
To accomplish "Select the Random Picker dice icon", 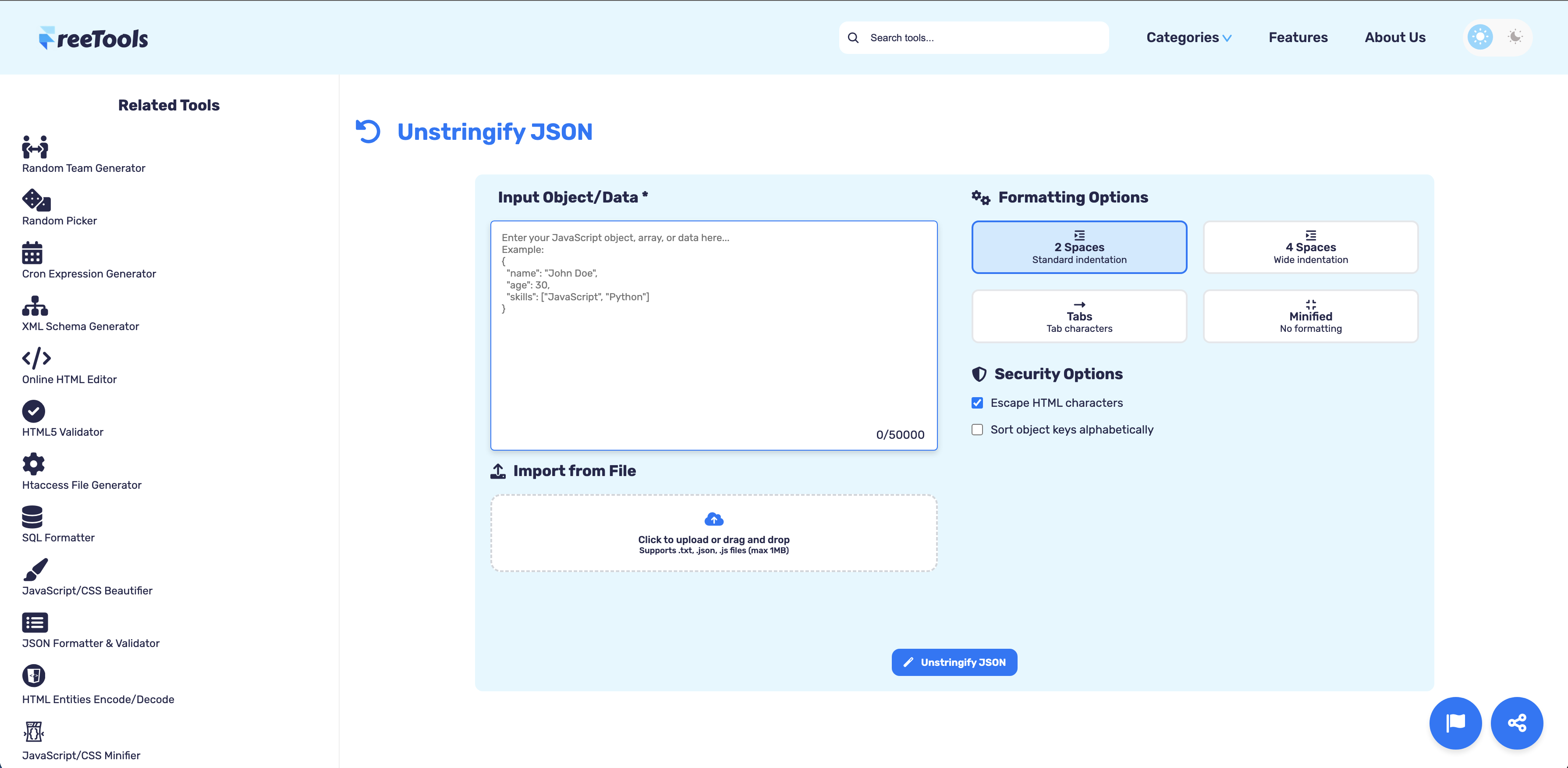I will pyautogui.click(x=35, y=200).
